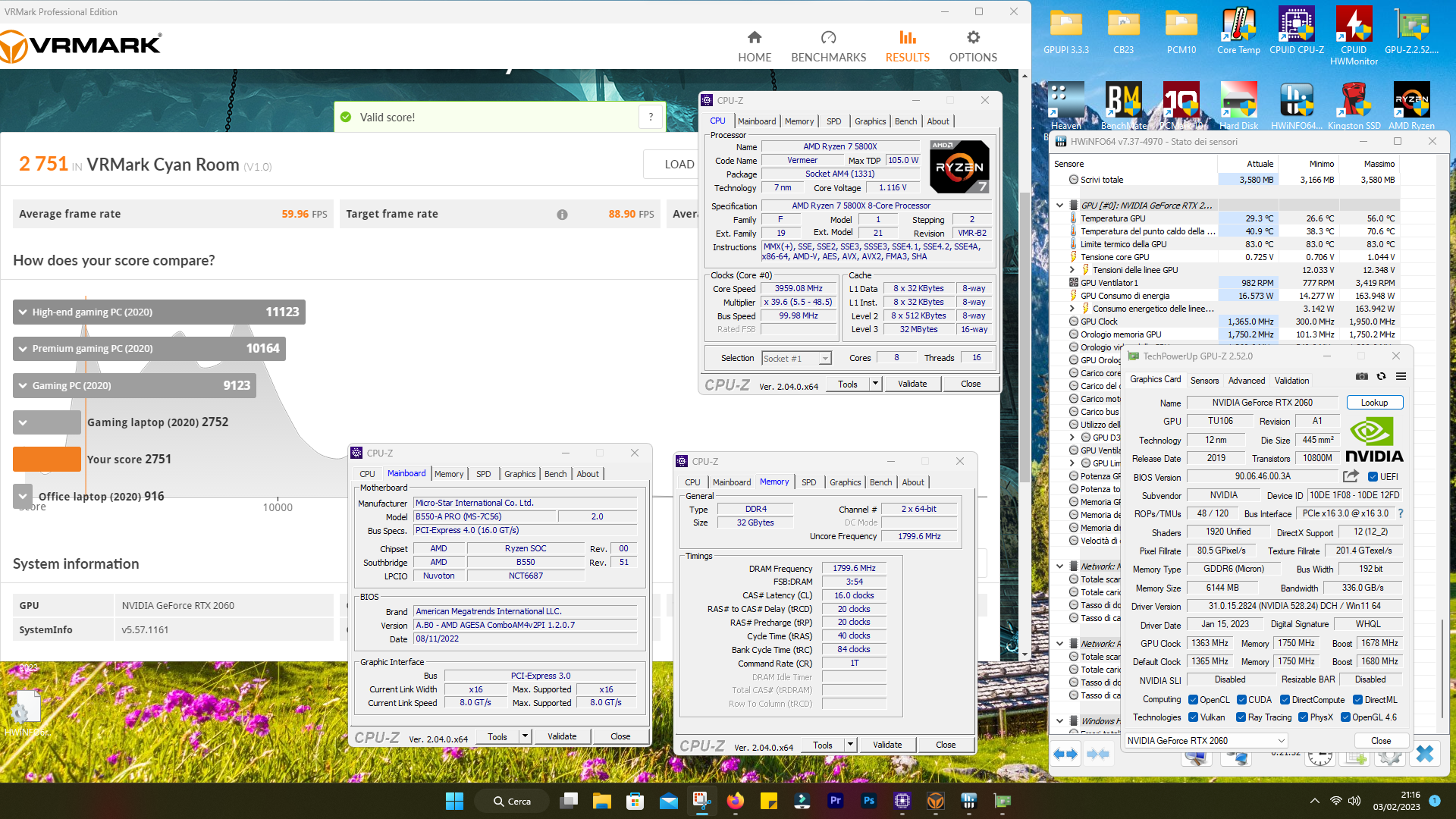
Task: Toggle CUDA checkbox in GPU-Z
Action: [x=1242, y=700]
